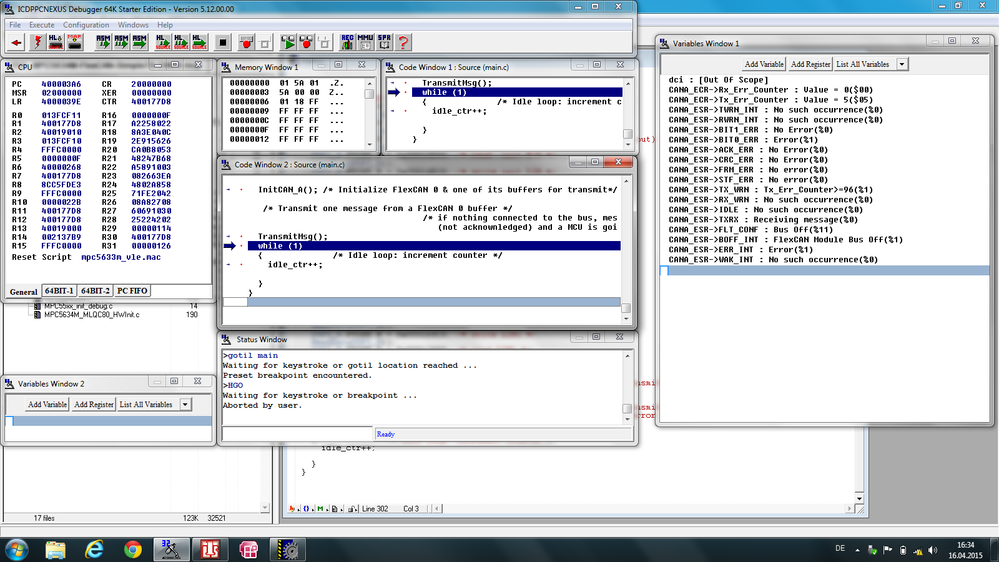Click the program flash chip icon

[x=75, y=43]
